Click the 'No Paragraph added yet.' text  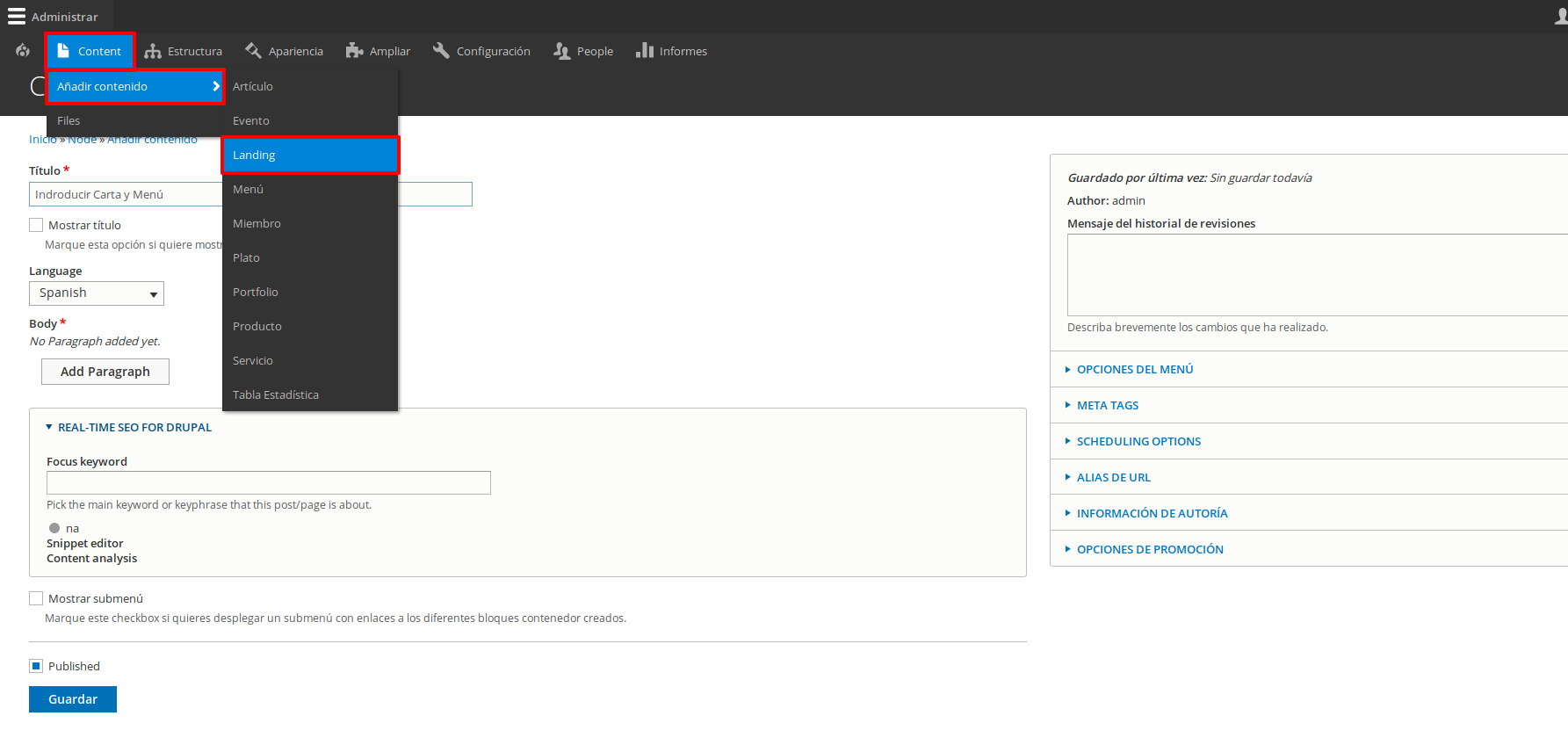95,342
